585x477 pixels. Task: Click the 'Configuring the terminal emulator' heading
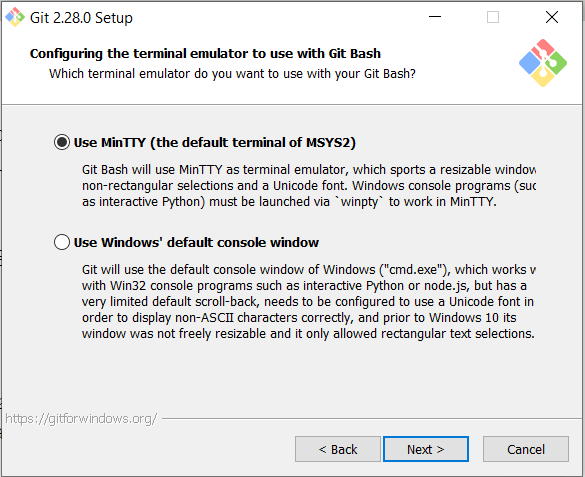pyautogui.click(x=205, y=53)
